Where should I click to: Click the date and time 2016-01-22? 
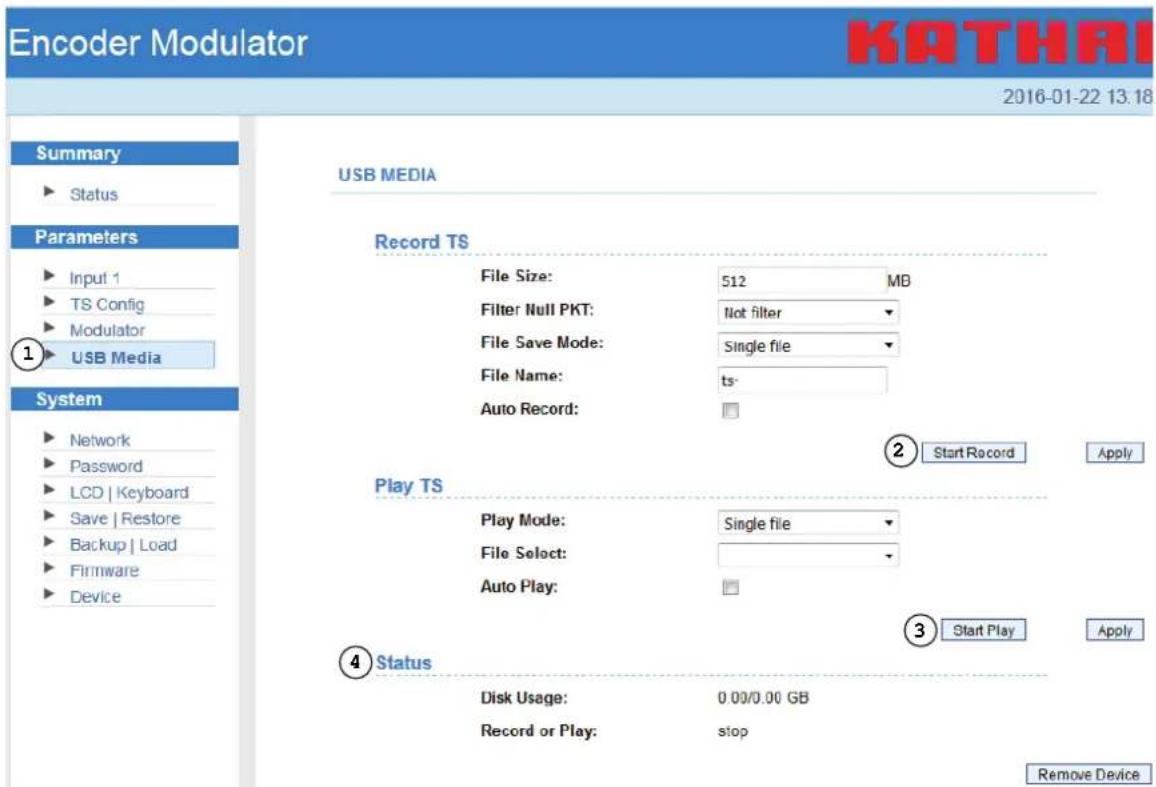[1076, 97]
